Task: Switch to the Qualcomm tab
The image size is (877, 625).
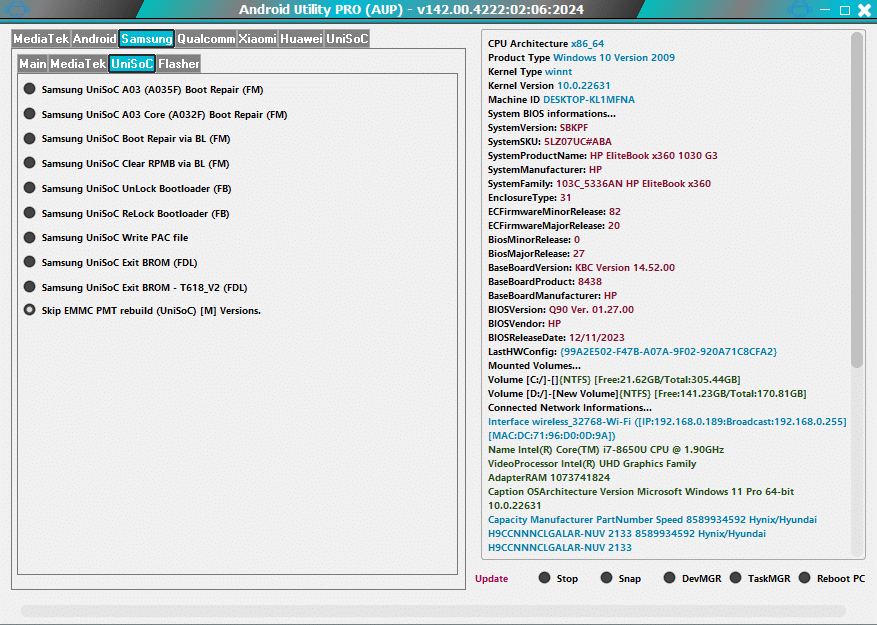Action: click(206, 38)
